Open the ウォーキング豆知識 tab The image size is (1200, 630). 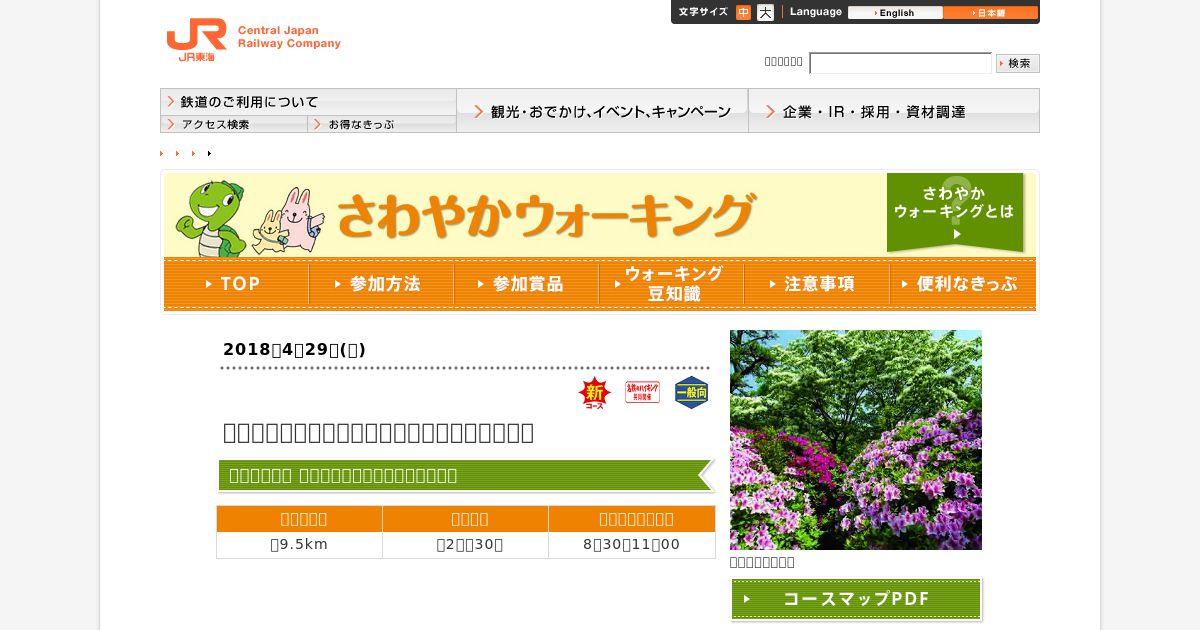point(671,284)
